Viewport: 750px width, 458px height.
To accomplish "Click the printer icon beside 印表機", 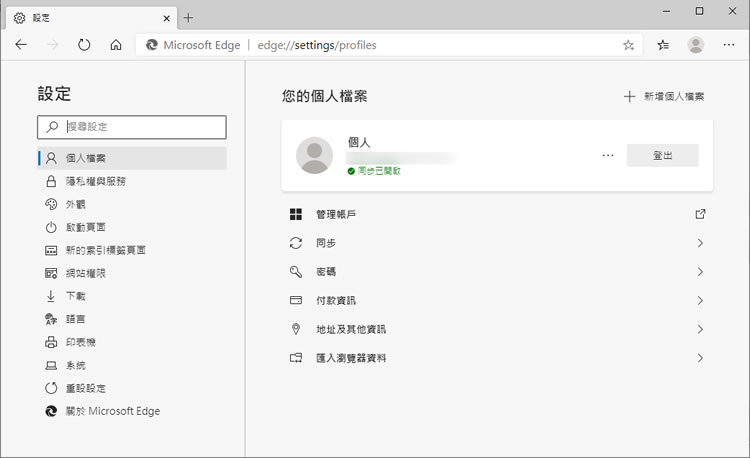I will (x=51, y=342).
